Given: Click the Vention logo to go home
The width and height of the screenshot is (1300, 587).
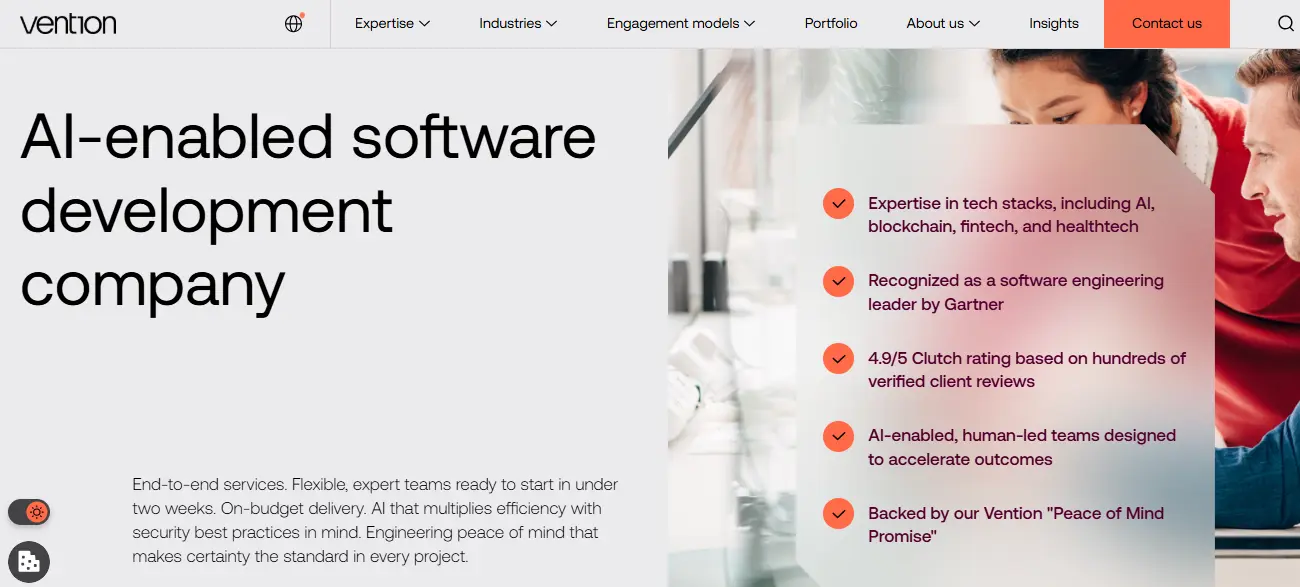Looking at the screenshot, I should point(68,24).
